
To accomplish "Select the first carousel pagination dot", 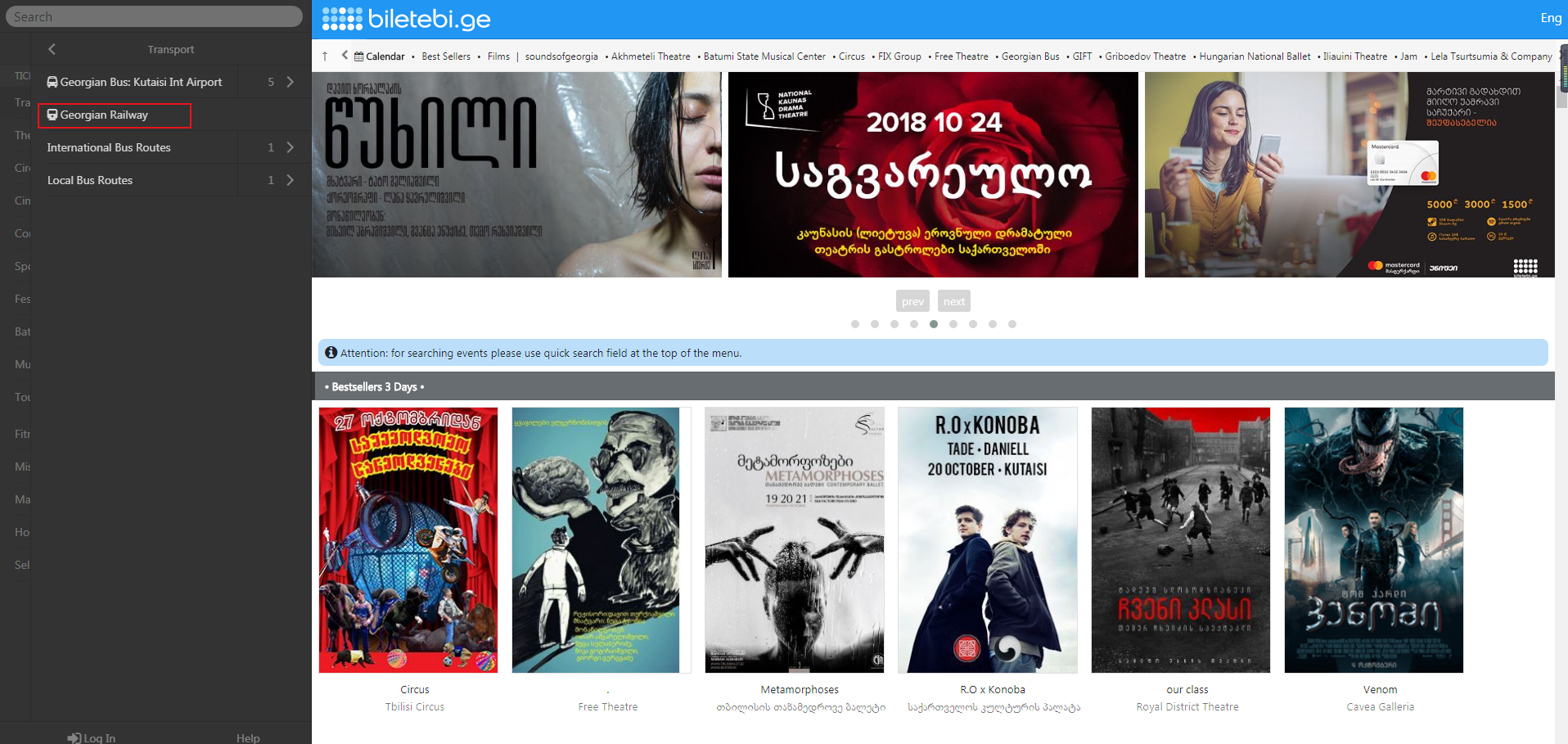I will pos(855,324).
